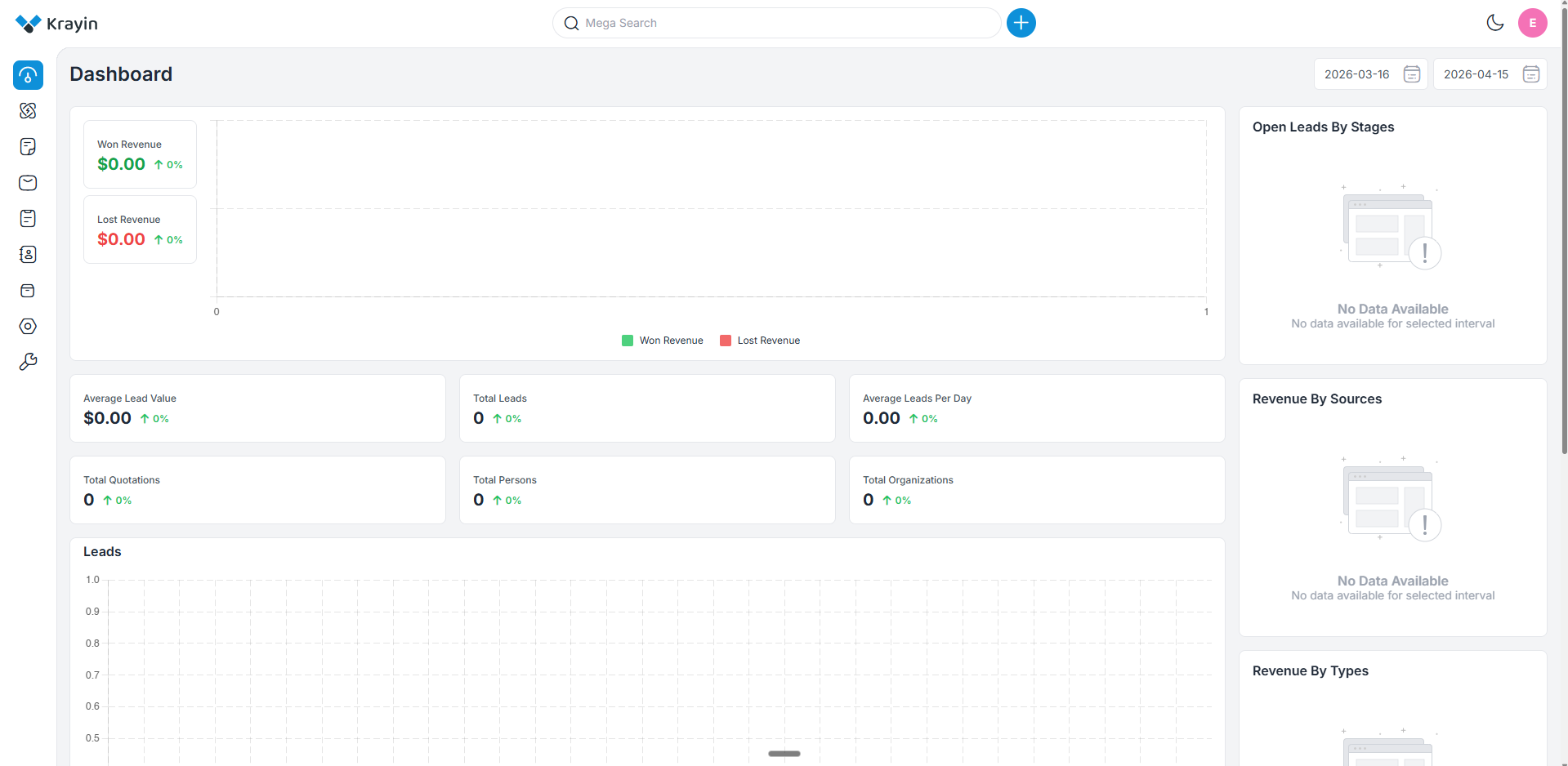The height and width of the screenshot is (766, 1568).
Task: Click inside the Mega Search field
Action: coord(776,22)
